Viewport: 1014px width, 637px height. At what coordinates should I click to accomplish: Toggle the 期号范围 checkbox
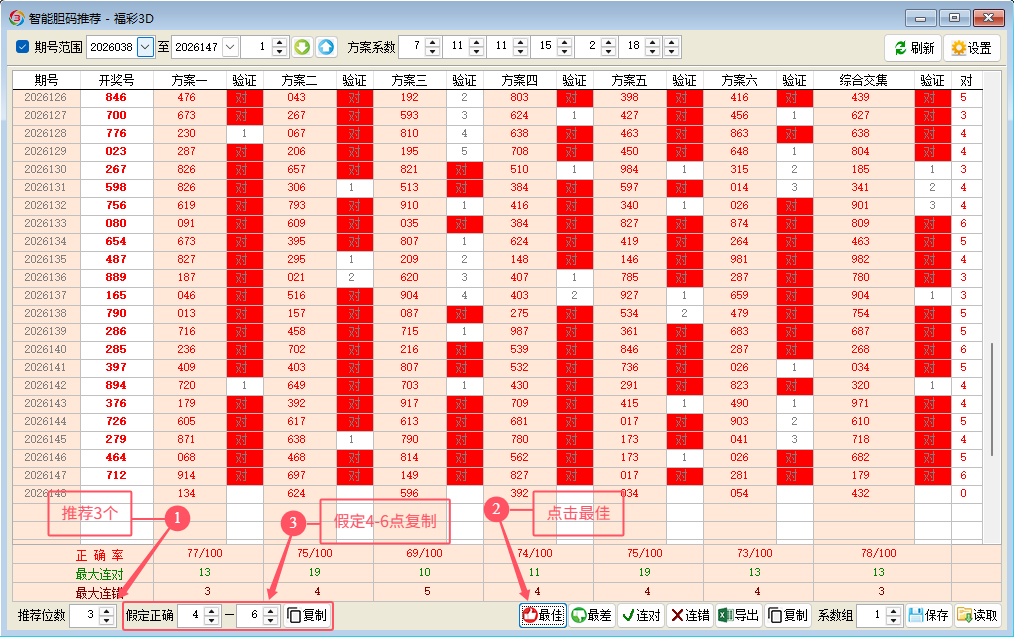(x=23, y=47)
